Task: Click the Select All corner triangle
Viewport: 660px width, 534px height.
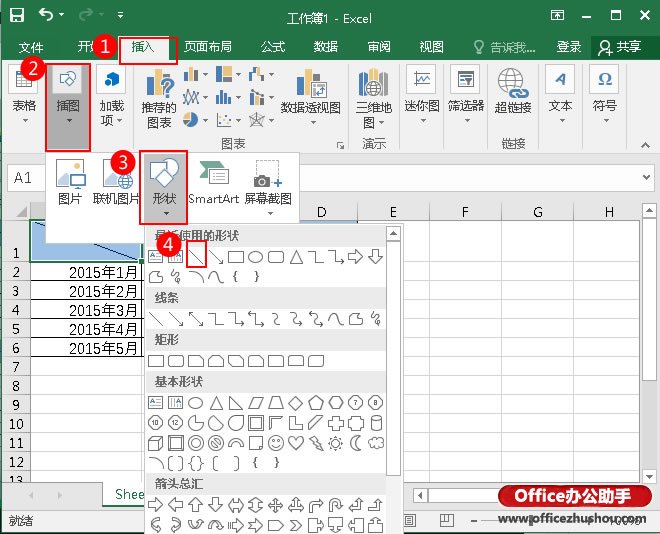Action: pos(20,211)
